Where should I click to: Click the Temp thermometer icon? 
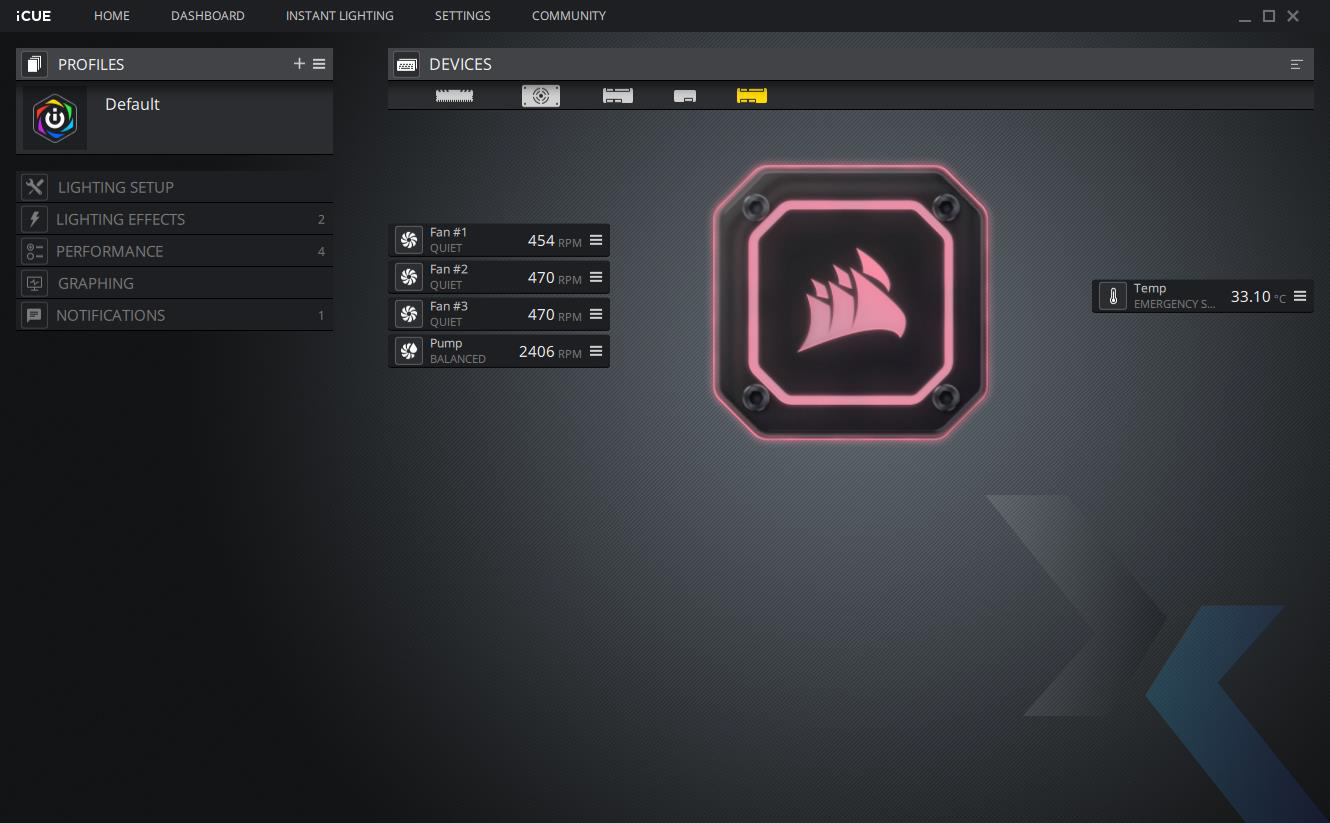(1112, 296)
